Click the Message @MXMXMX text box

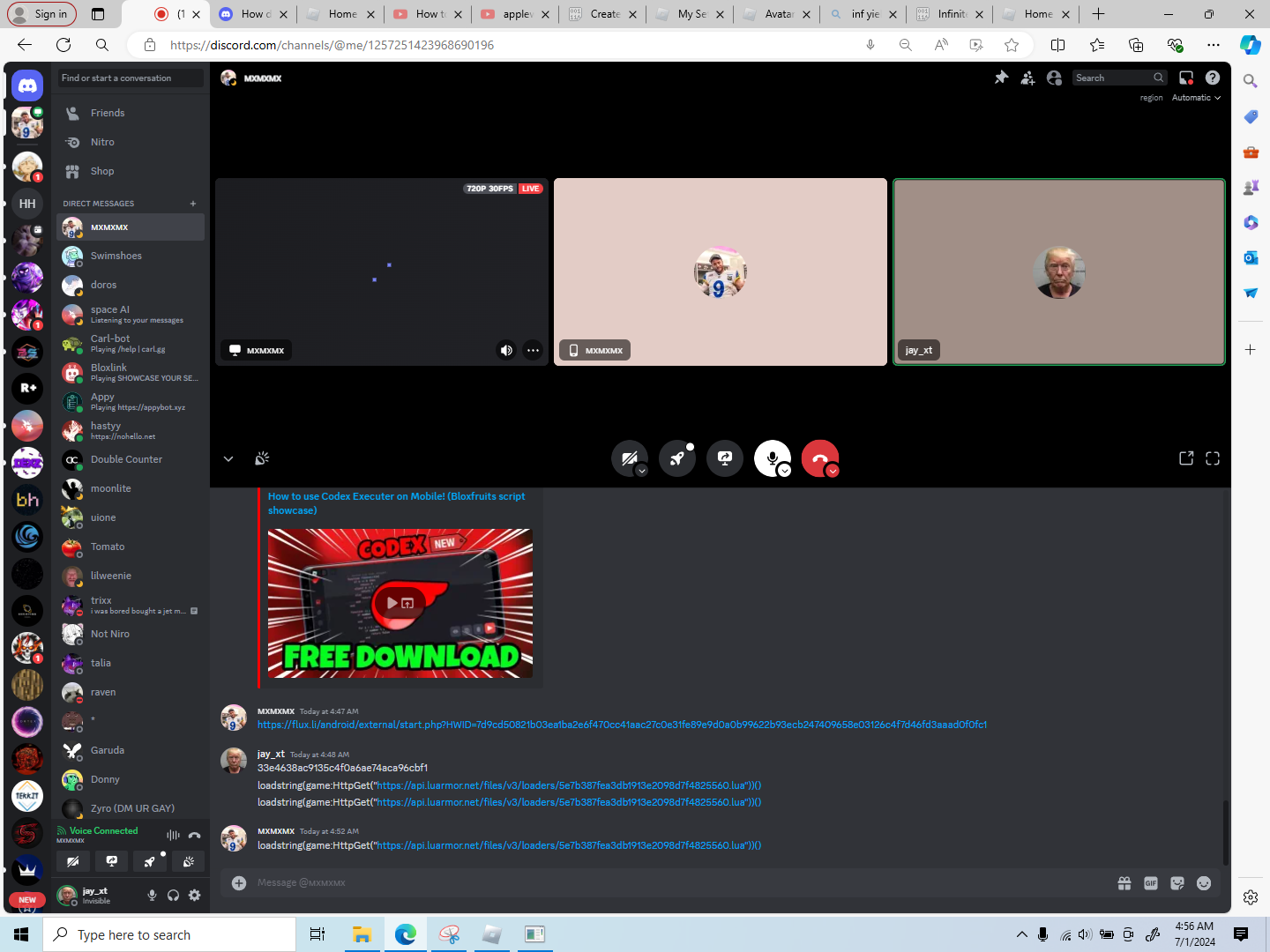coord(679,882)
